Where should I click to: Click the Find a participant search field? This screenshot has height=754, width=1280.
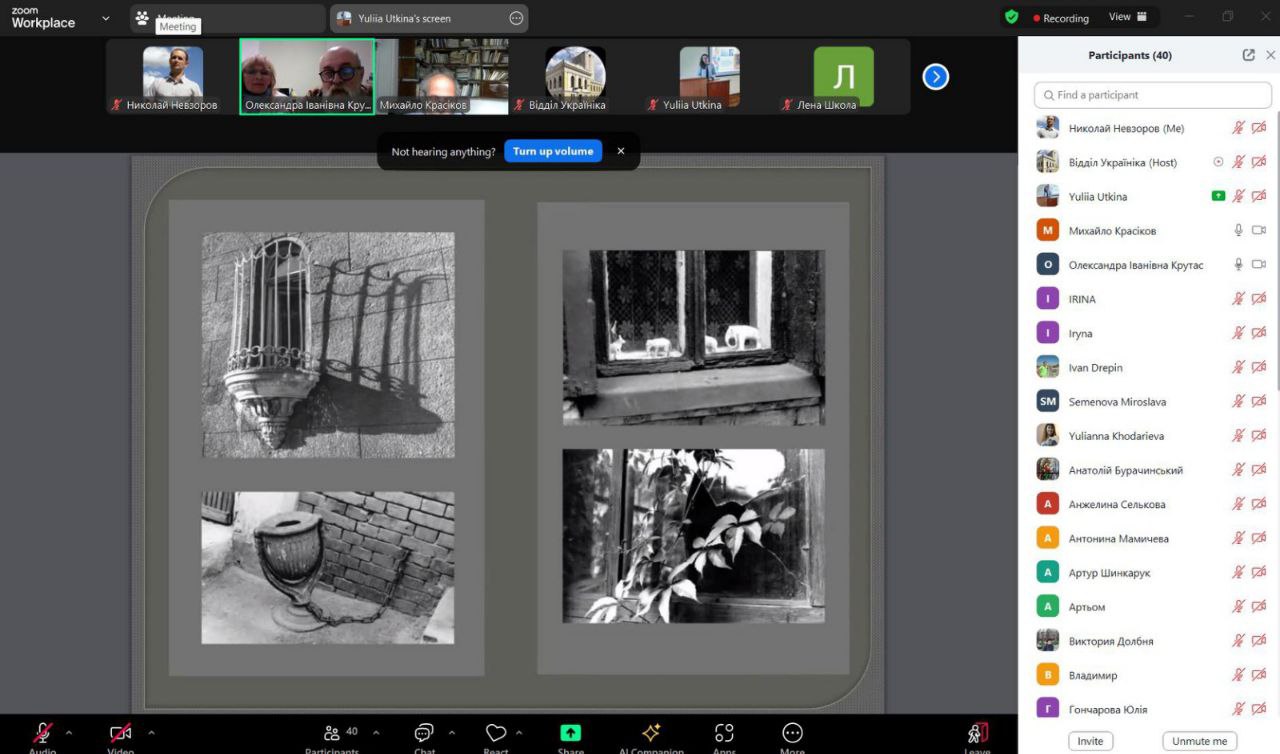(x=1152, y=95)
